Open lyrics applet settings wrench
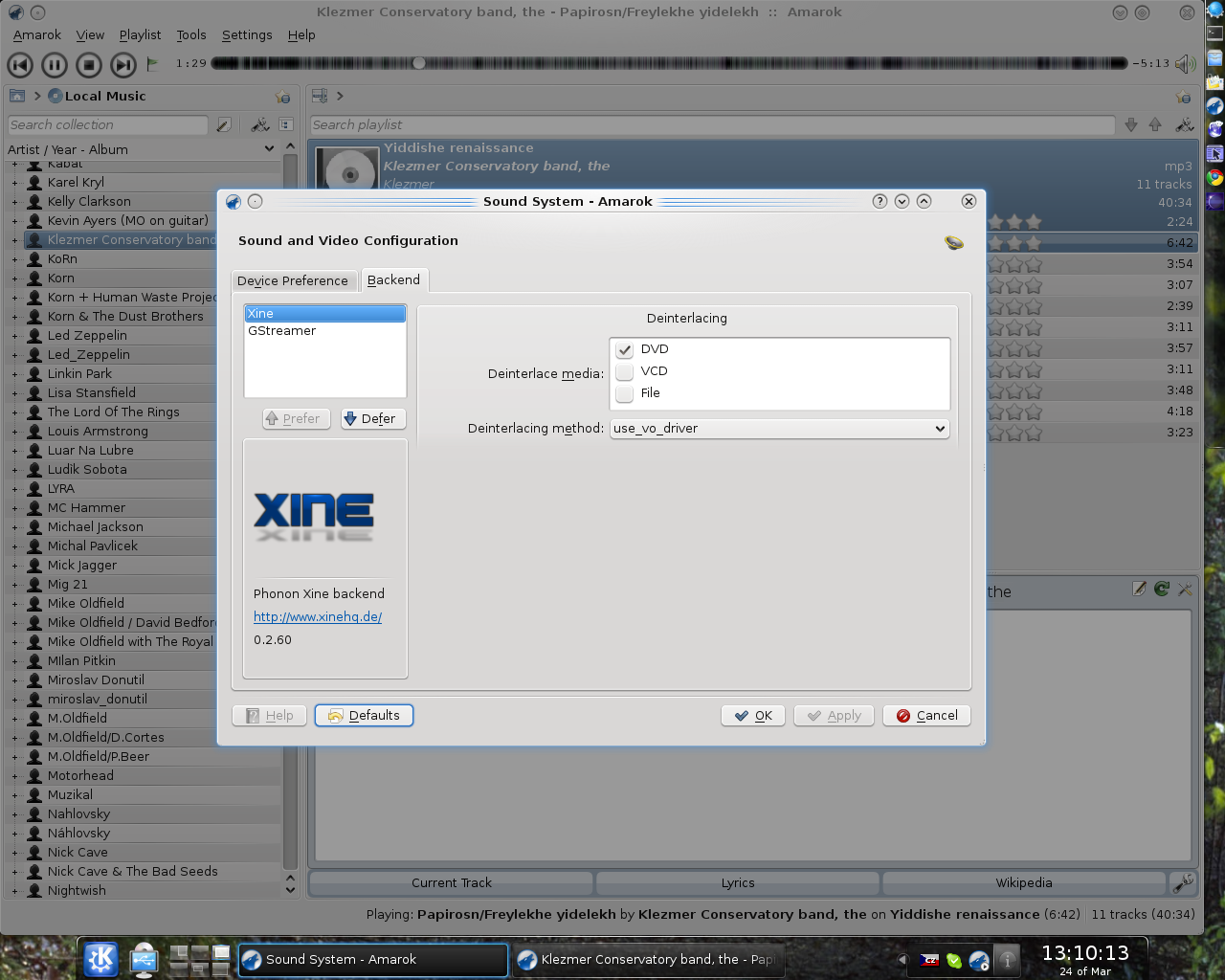 1185,589
